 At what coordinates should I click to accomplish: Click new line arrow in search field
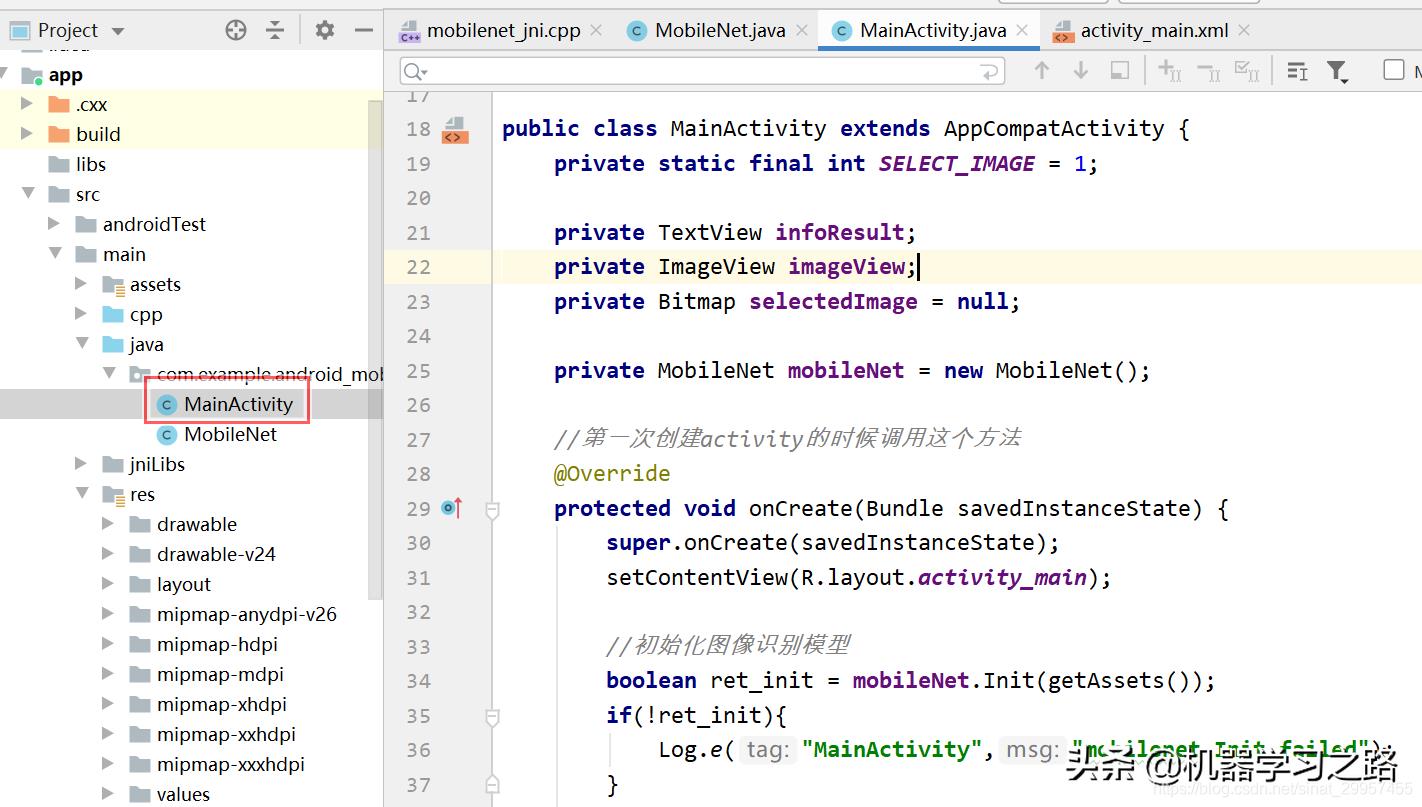point(989,72)
